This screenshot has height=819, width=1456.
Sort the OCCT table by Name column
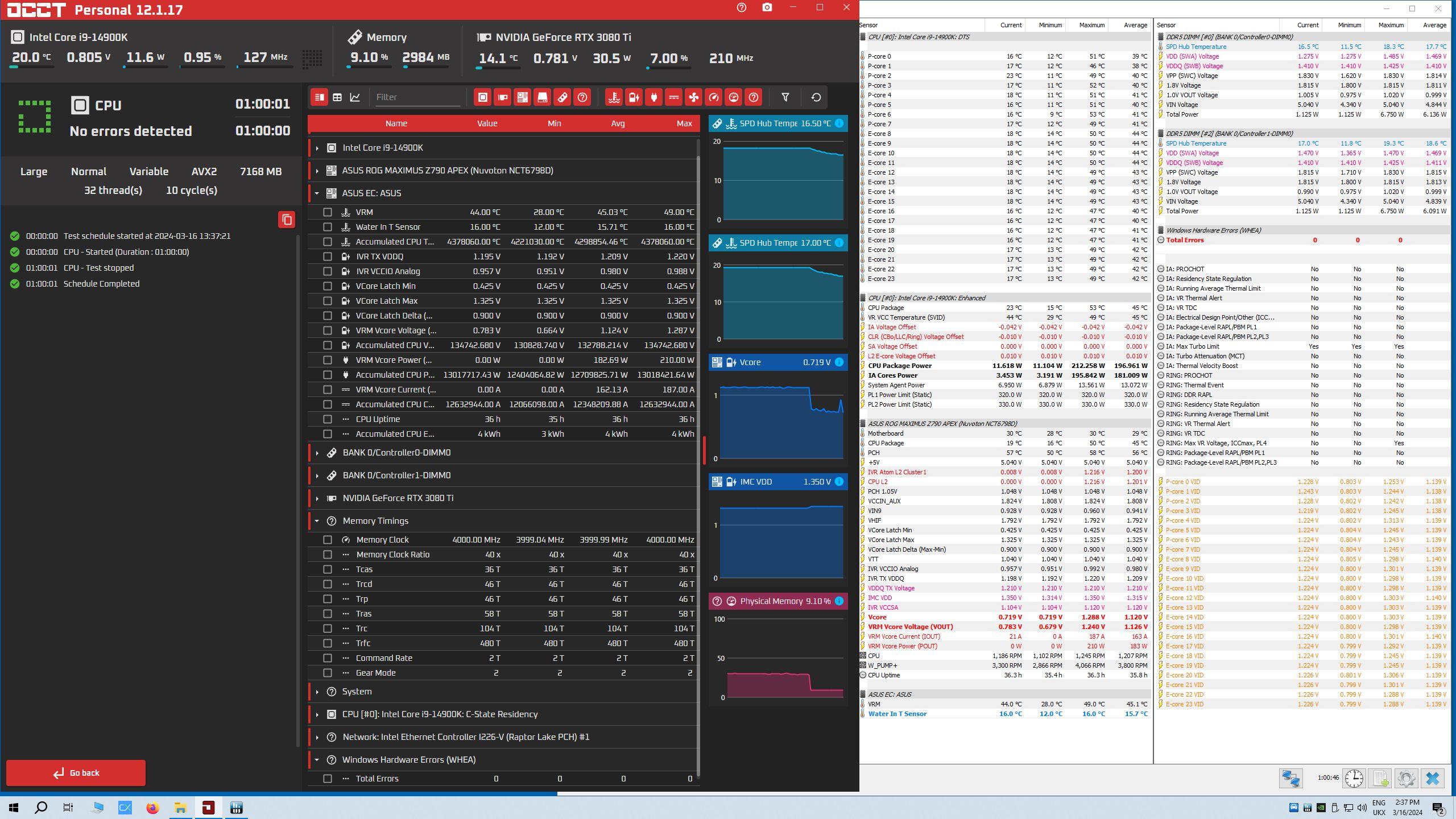396,123
